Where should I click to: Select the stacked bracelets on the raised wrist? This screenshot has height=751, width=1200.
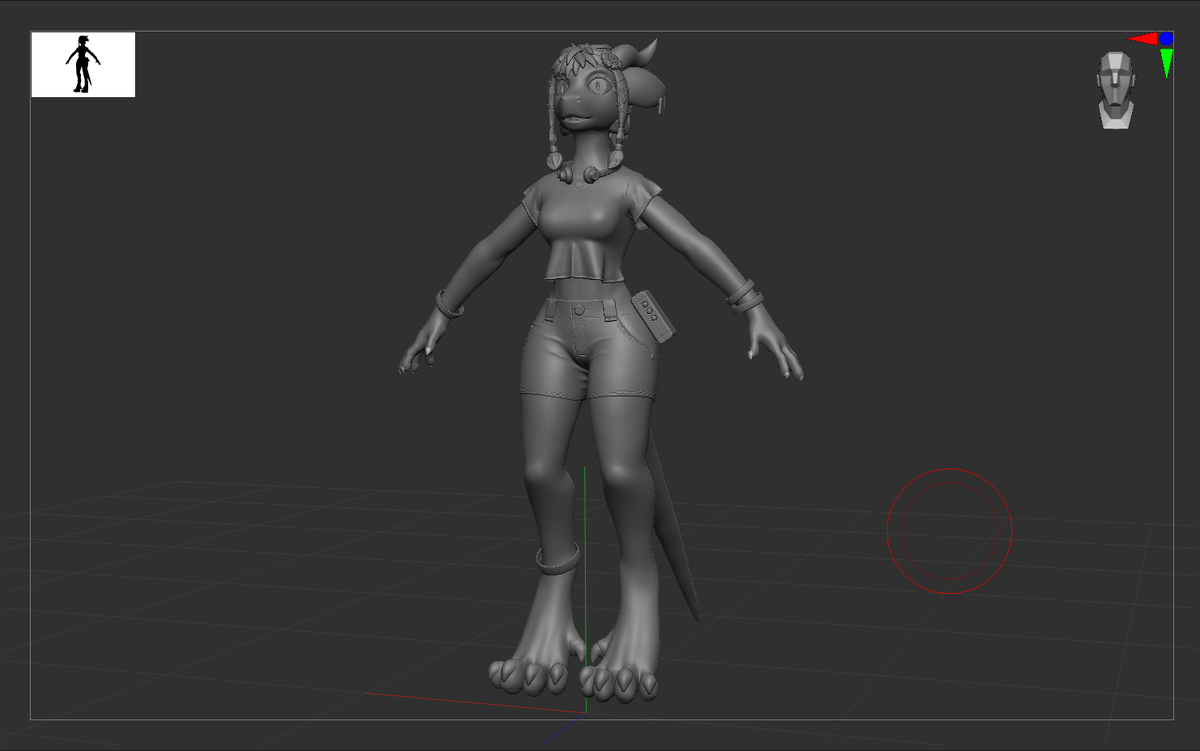743,294
